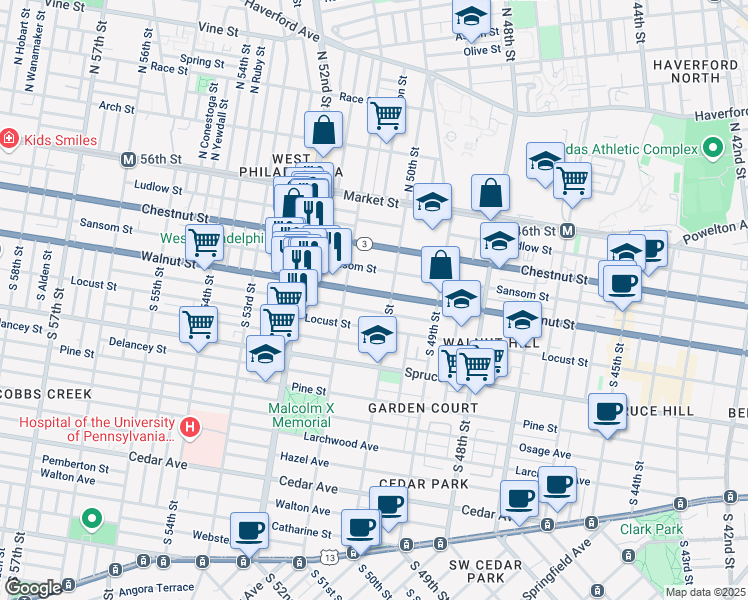Viewport: 748px width, 600px height.
Task: Click the shopping cart marker next to the Locust St label
Action: click(x=280, y=323)
